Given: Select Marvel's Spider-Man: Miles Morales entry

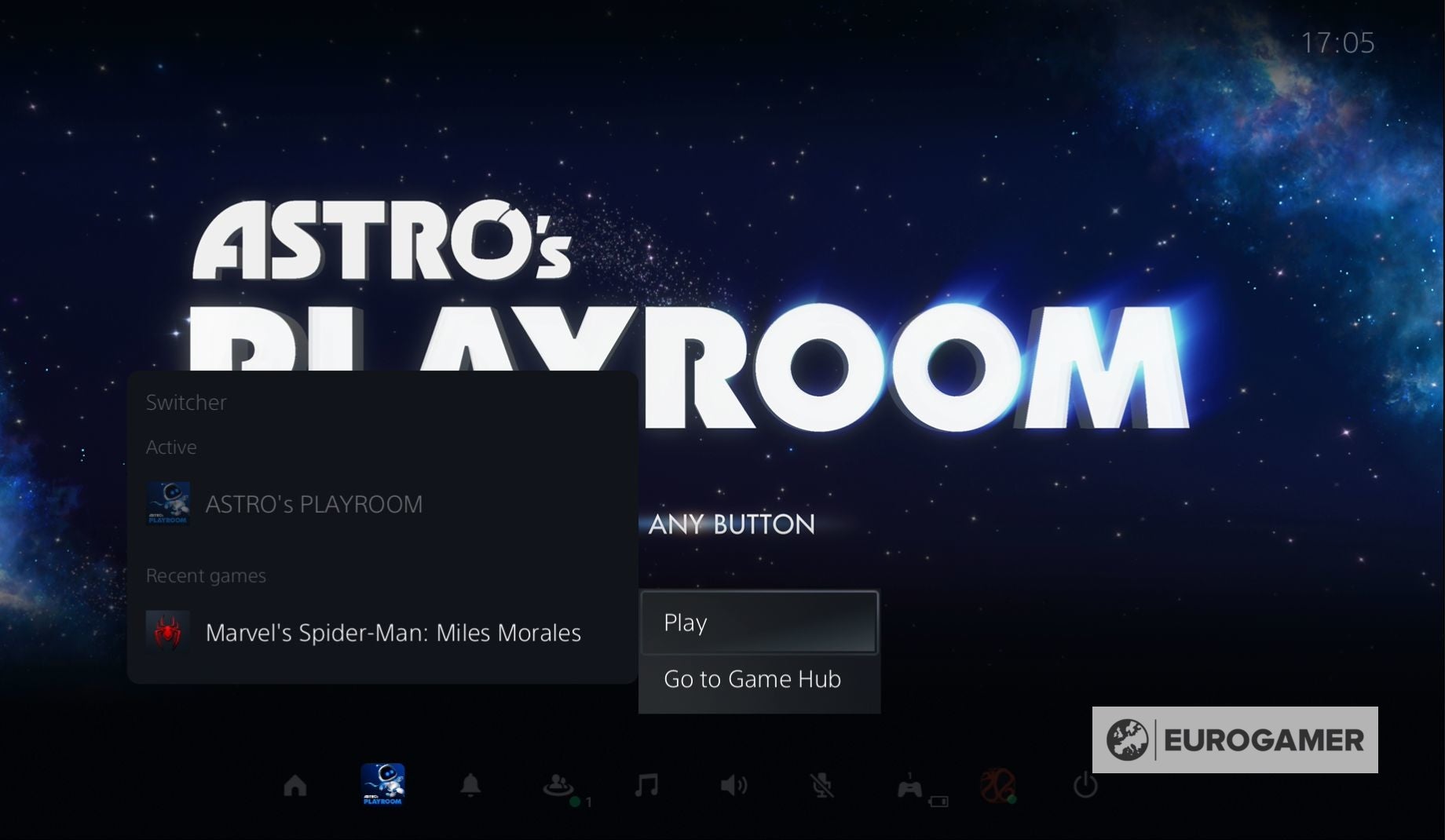Looking at the screenshot, I should click(382, 633).
